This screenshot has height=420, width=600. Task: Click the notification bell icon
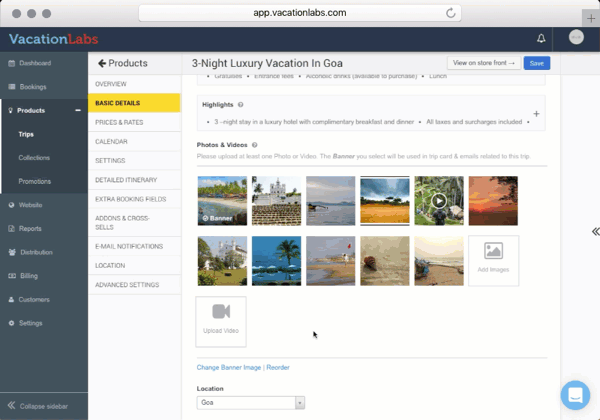541,39
